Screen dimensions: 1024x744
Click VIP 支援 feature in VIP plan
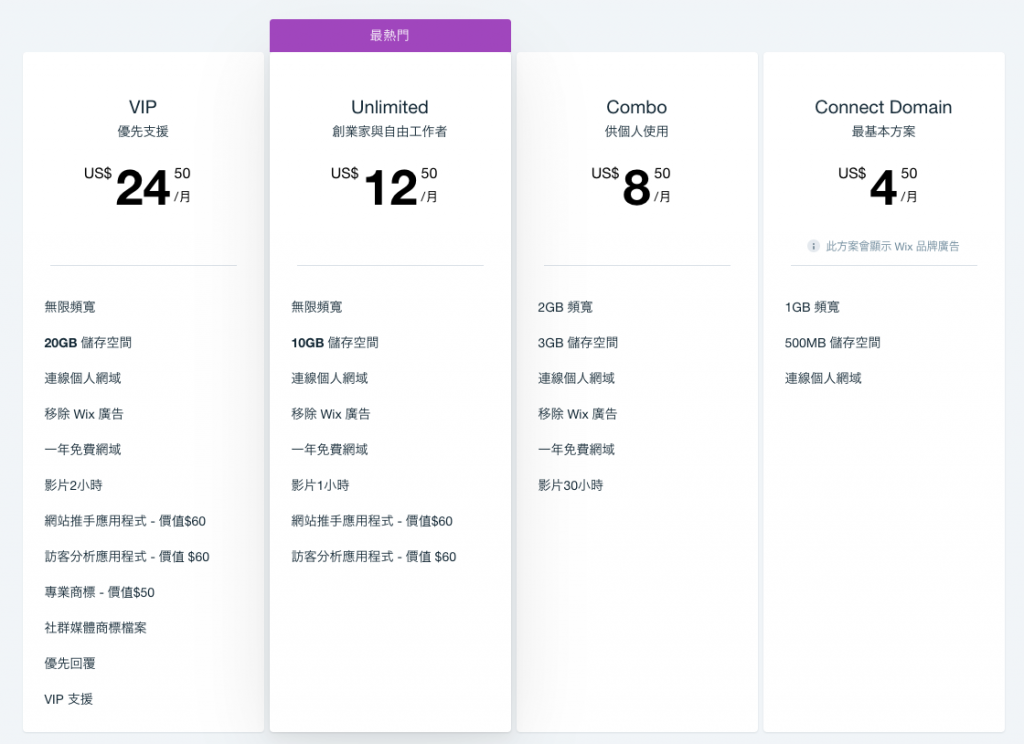(x=69, y=699)
